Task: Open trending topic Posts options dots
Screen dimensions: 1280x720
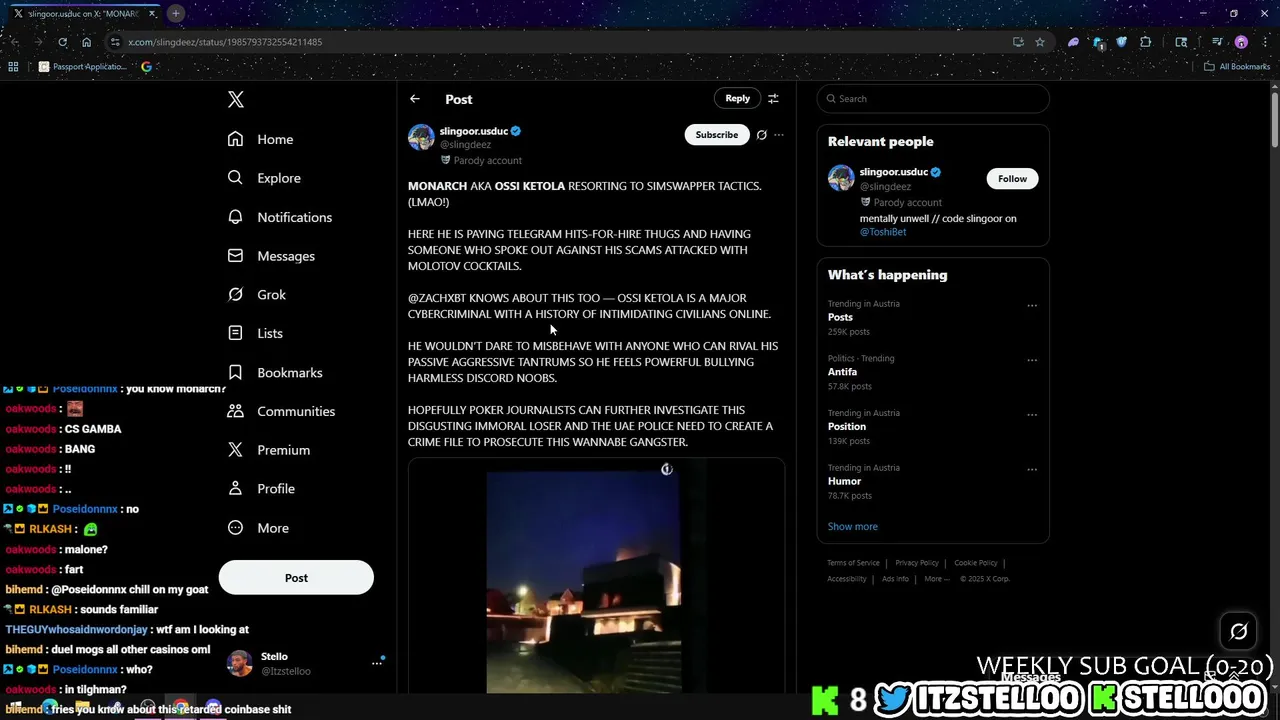Action: click(1032, 306)
